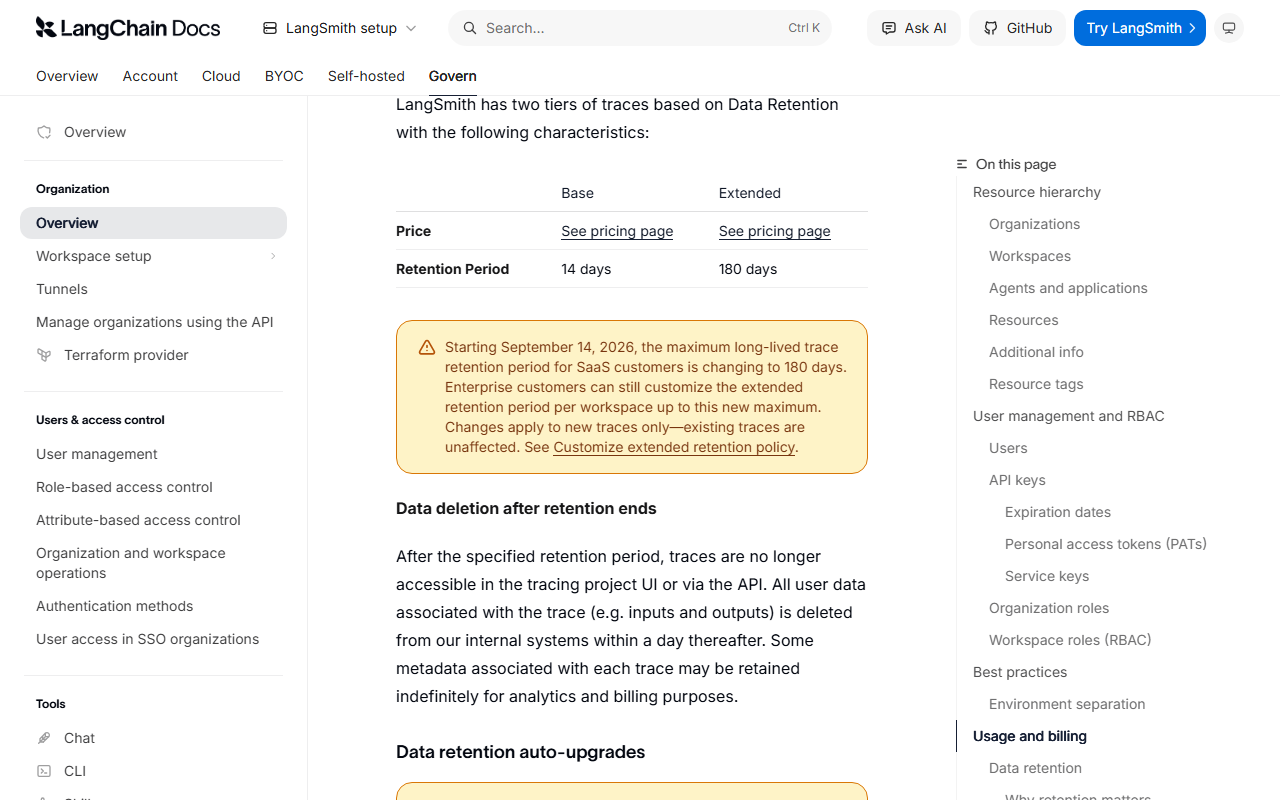
Task: Click the warning triangle icon in callout
Action: (x=427, y=348)
